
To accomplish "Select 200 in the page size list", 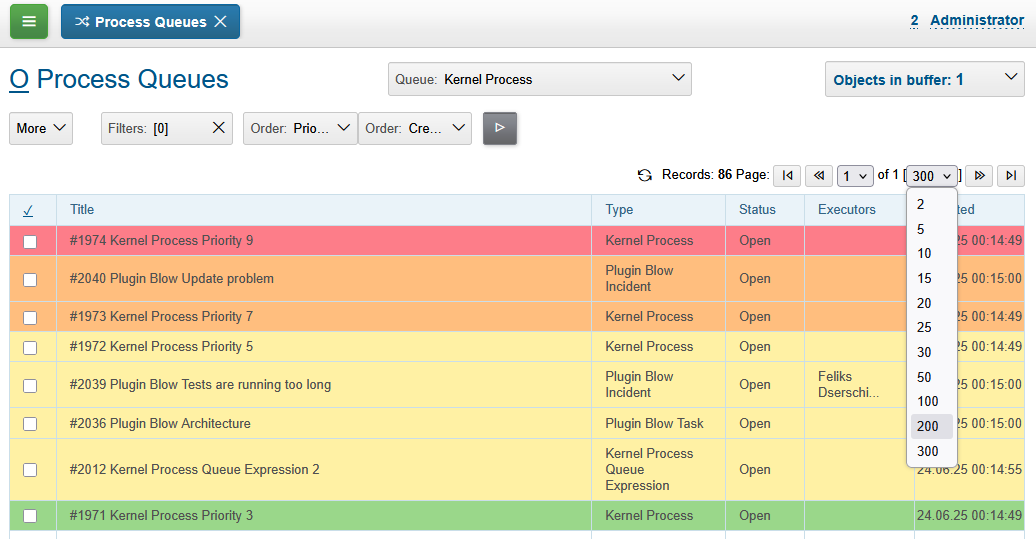I will [928, 426].
